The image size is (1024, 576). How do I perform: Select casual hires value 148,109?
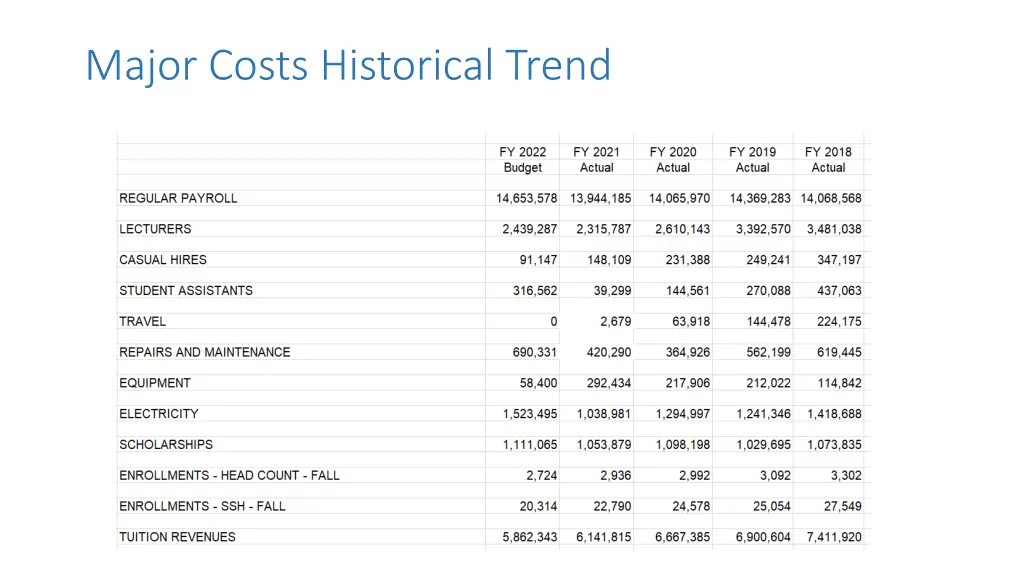(x=609, y=259)
